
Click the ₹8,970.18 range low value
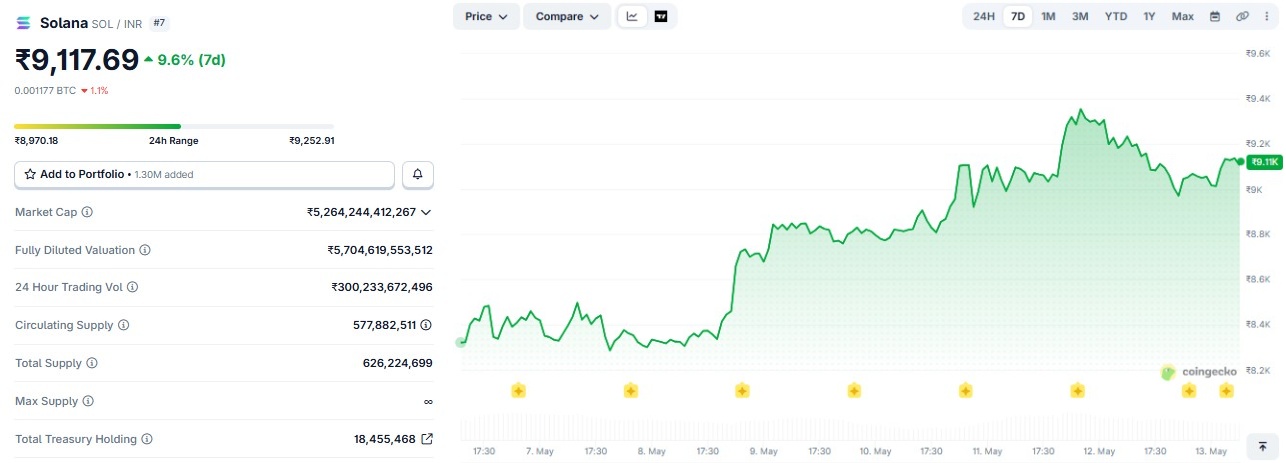tap(36, 141)
